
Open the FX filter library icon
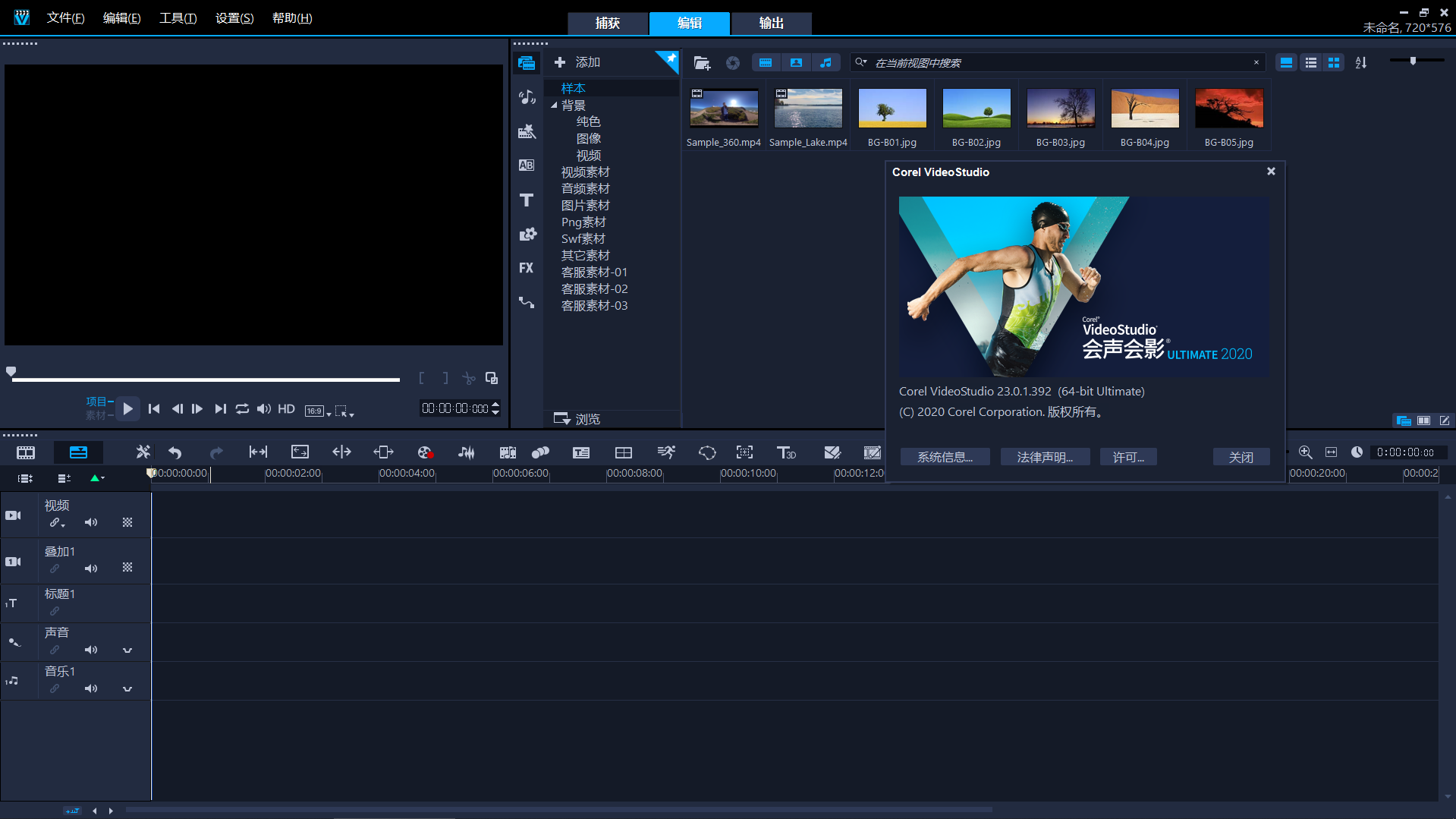point(527,268)
